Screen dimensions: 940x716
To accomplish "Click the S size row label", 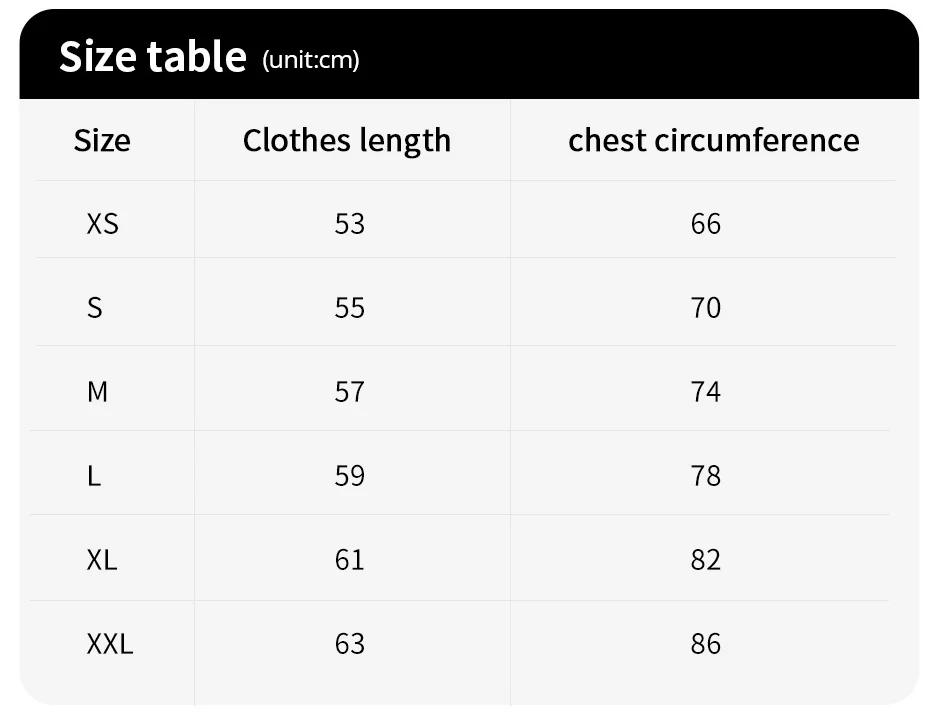I will point(95,308).
